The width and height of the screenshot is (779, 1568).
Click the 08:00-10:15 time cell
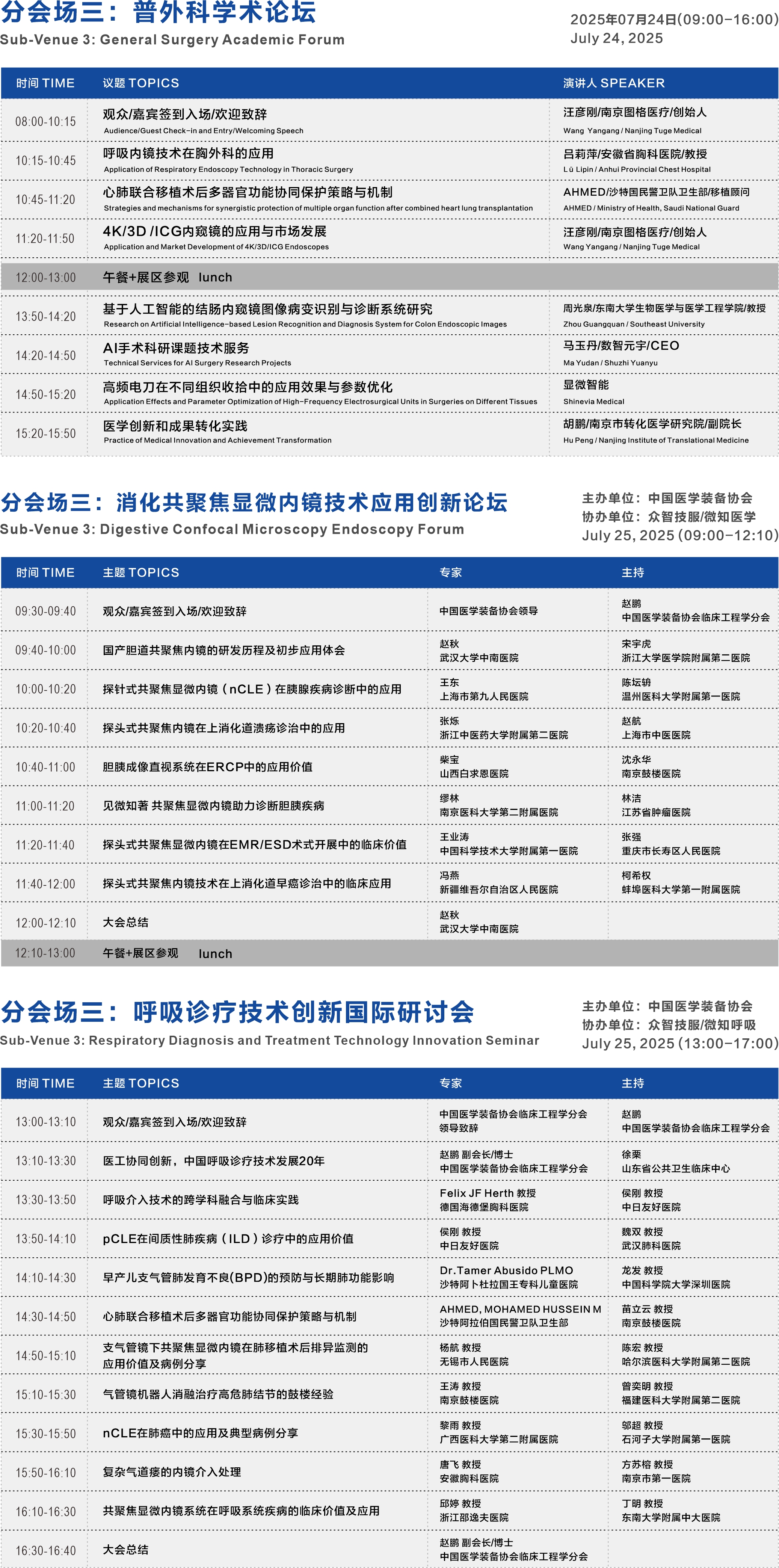coord(46,122)
